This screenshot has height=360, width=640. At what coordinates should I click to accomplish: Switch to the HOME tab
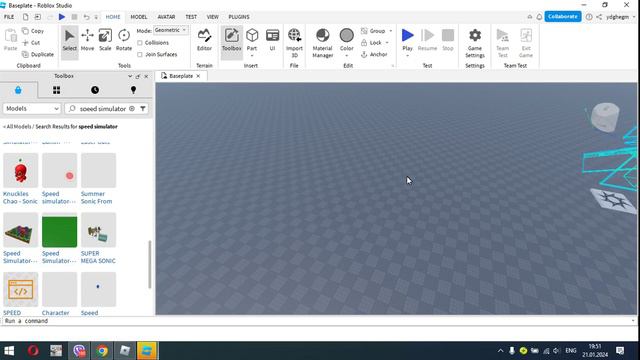click(x=113, y=17)
